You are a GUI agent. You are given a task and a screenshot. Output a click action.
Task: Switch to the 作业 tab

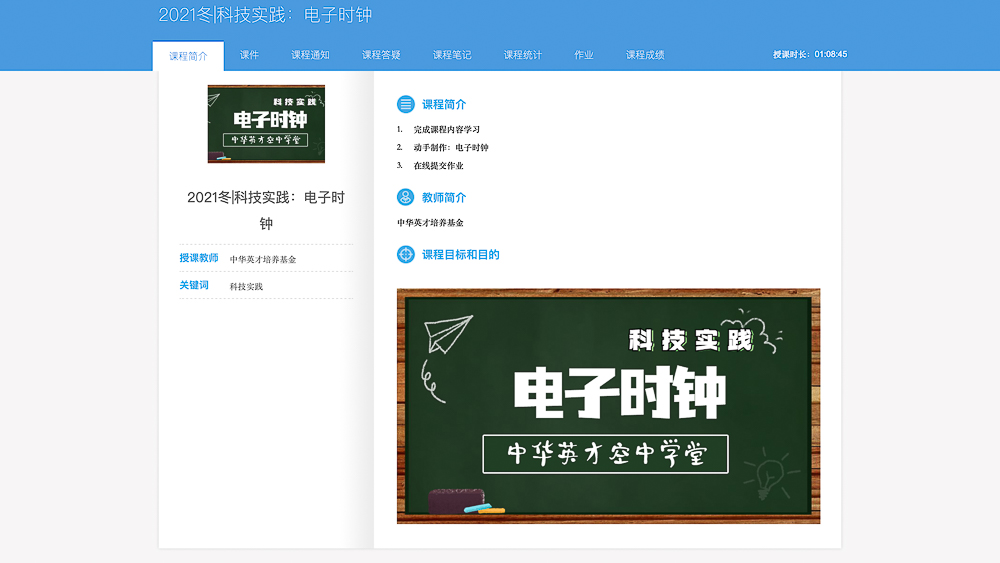click(x=584, y=55)
